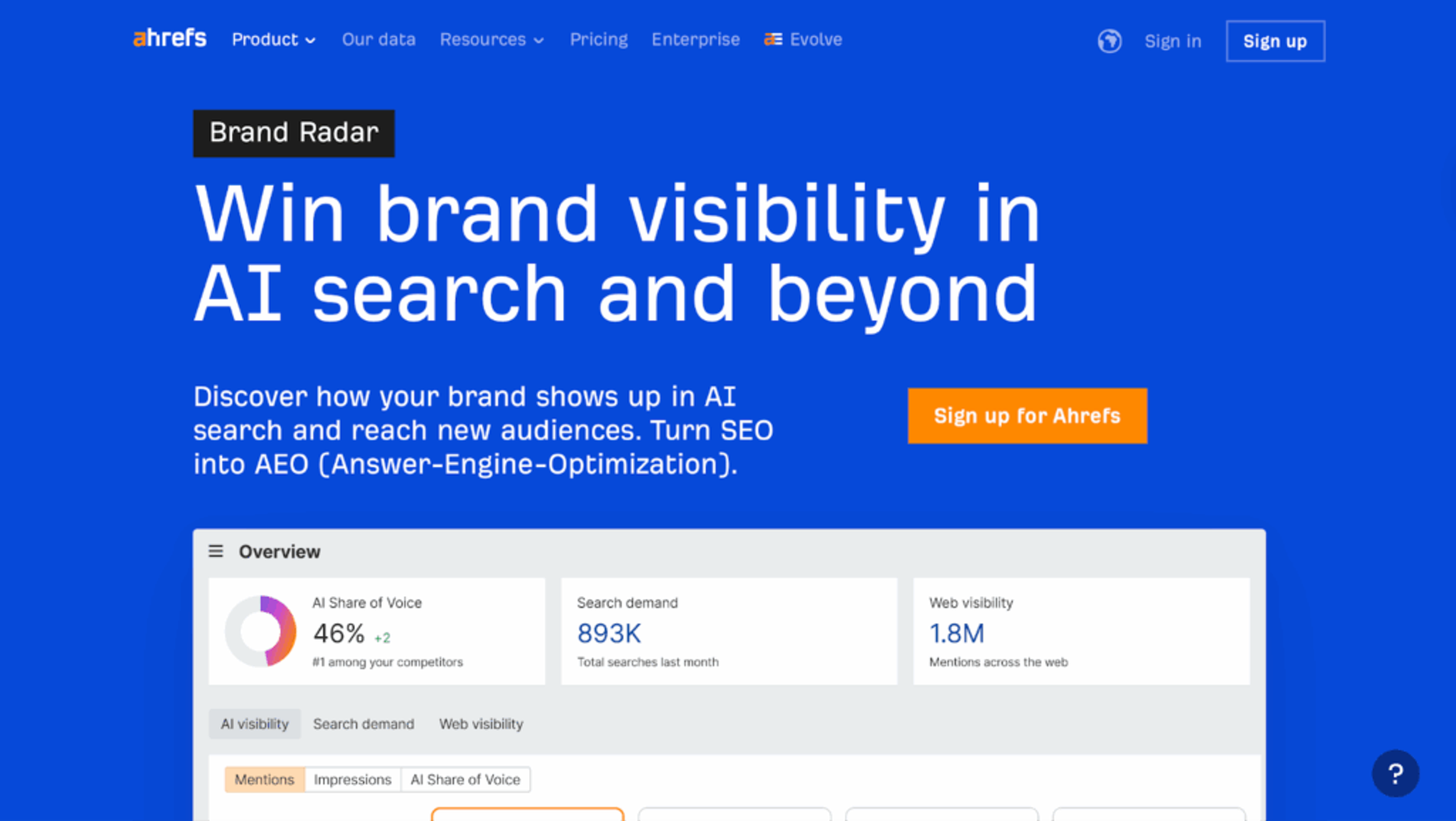Image resolution: width=1456 pixels, height=821 pixels.
Task: Expand the Resources dropdown menu
Action: pyautogui.click(x=492, y=39)
